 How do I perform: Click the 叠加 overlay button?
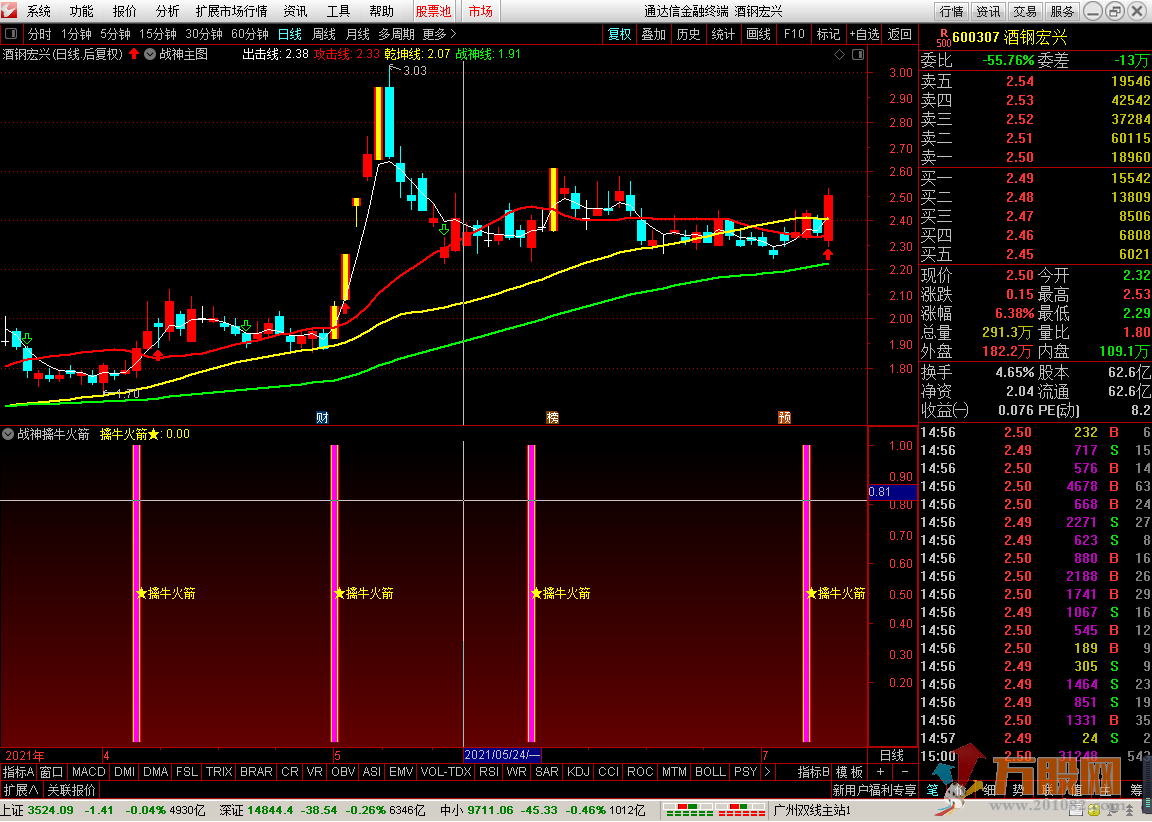pos(653,35)
